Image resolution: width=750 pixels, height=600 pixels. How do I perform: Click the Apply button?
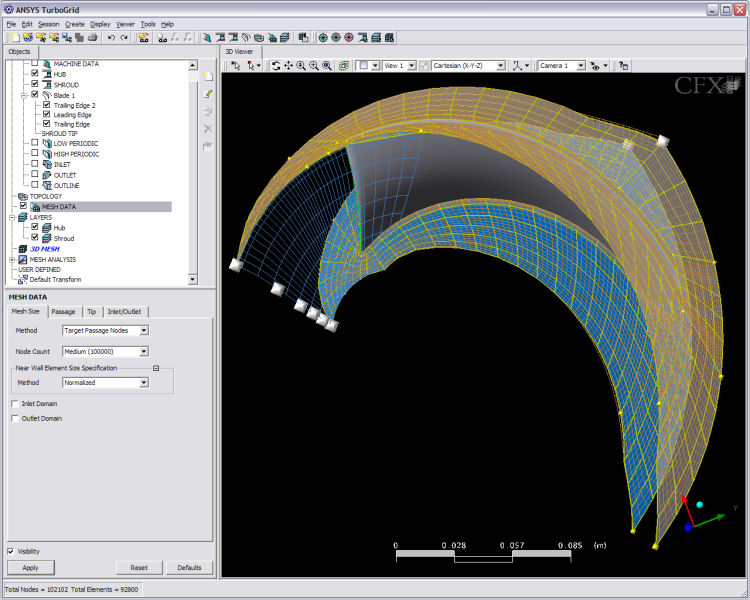click(31, 568)
